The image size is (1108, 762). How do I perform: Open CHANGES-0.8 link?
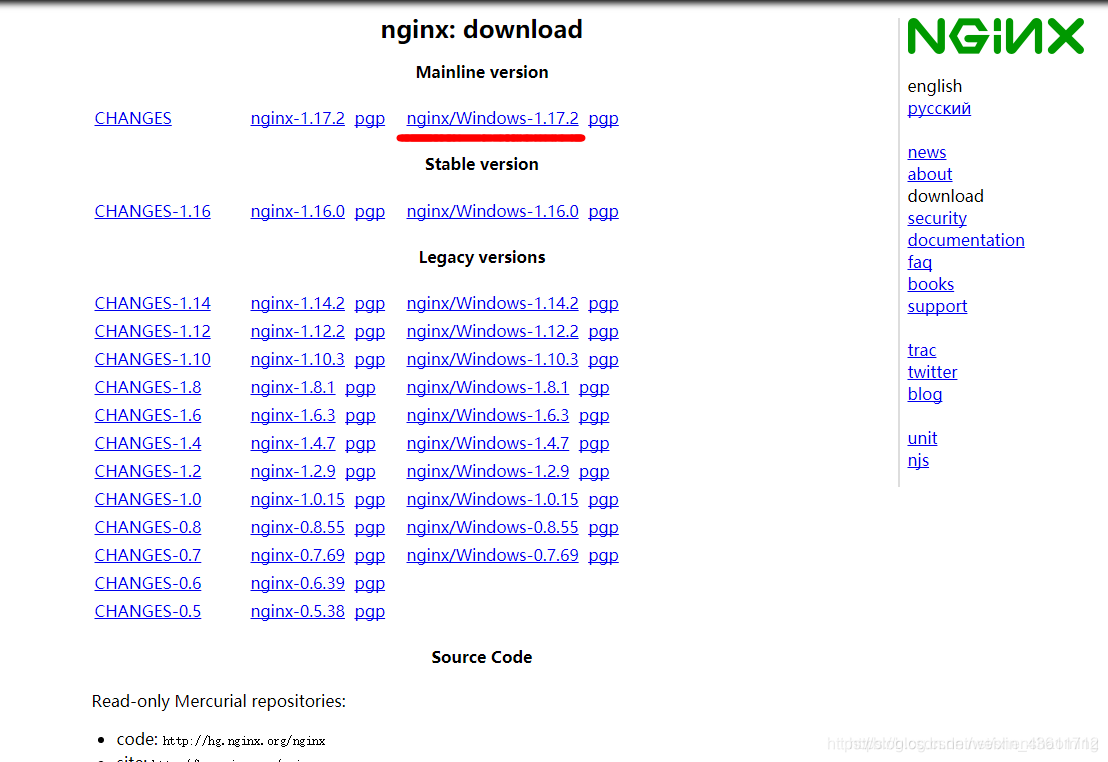pyautogui.click(x=148, y=527)
